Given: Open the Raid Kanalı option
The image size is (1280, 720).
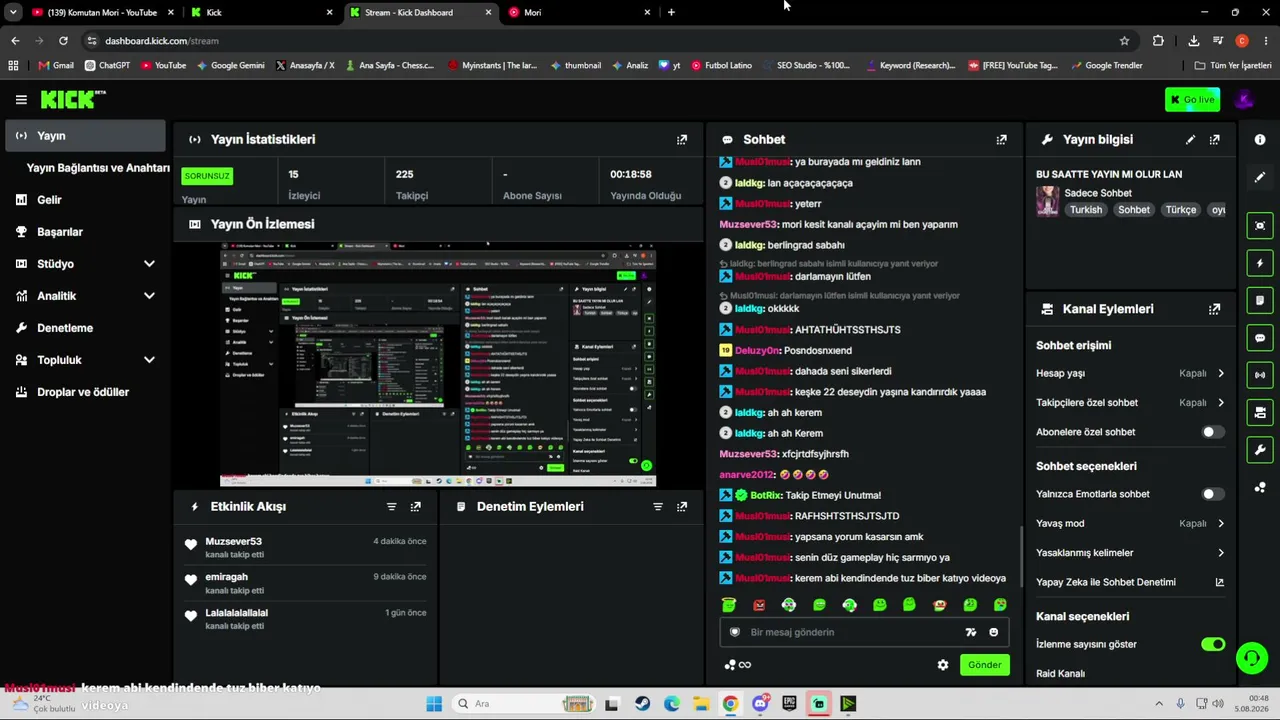Looking at the screenshot, I should [1060, 674].
